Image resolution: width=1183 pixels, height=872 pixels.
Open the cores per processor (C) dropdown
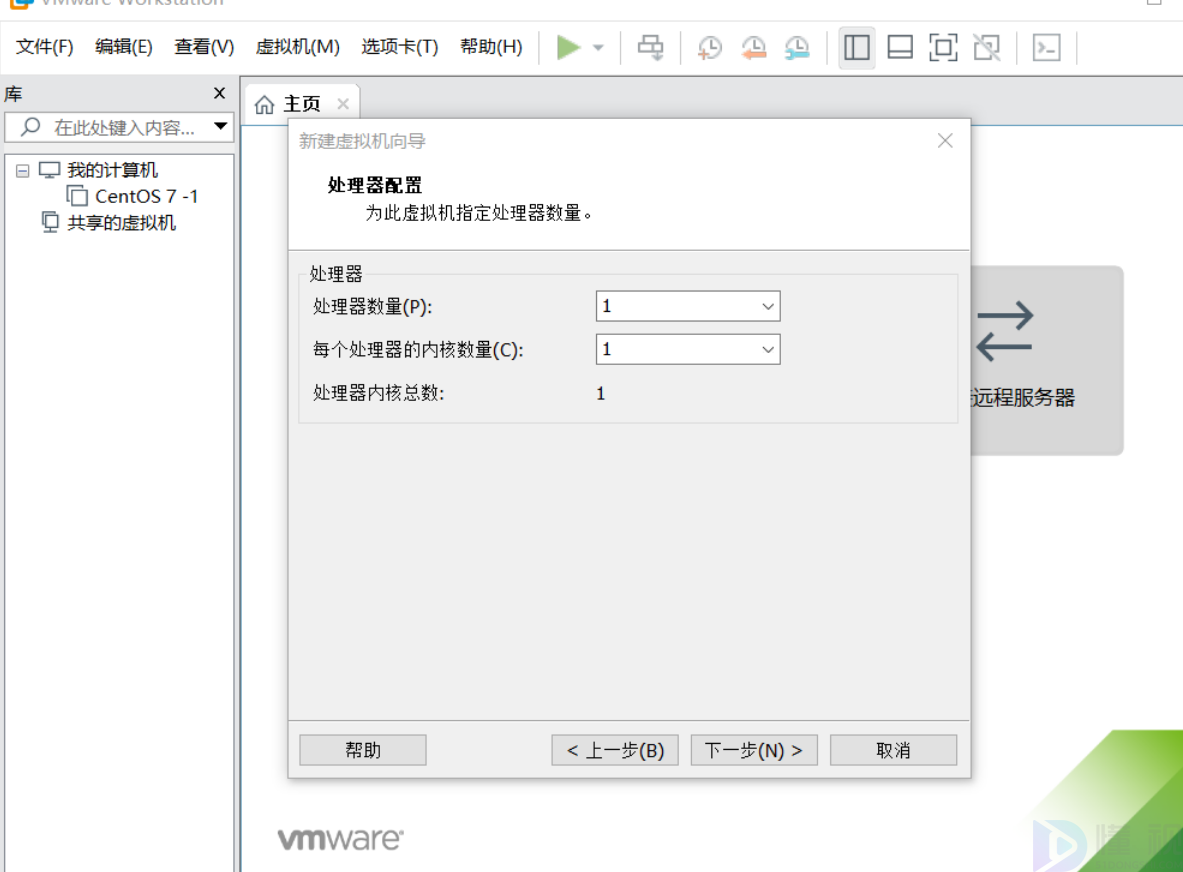point(687,349)
